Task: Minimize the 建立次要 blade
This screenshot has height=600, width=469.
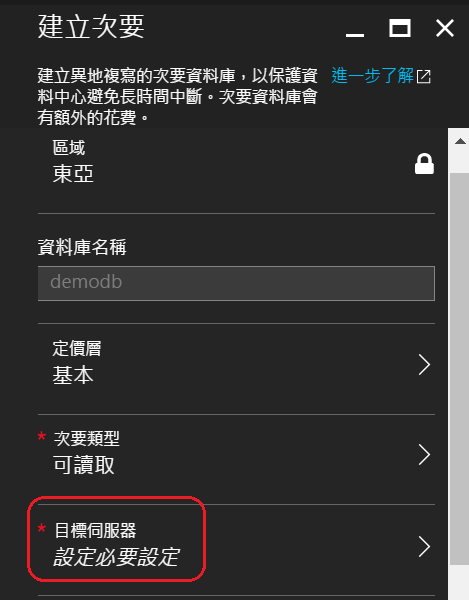Action: 355,35
